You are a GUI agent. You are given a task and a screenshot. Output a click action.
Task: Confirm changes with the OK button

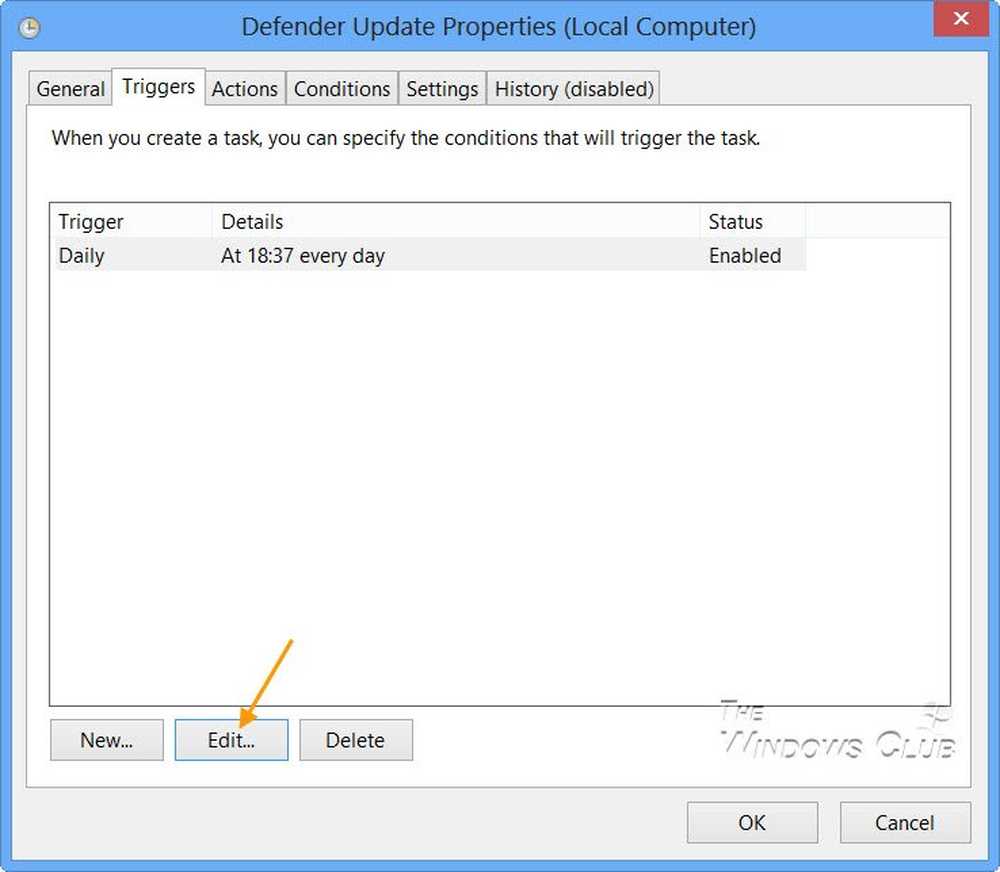click(753, 822)
